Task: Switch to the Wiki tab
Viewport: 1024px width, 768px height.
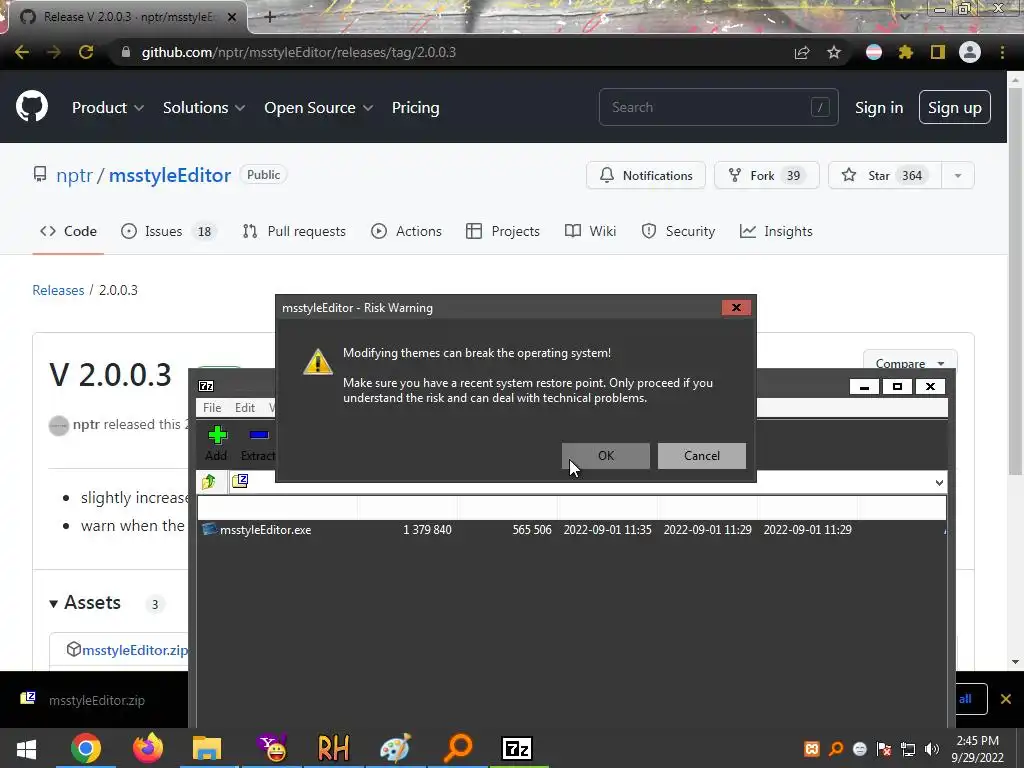Action: pyautogui.click(x=590, y=231)
